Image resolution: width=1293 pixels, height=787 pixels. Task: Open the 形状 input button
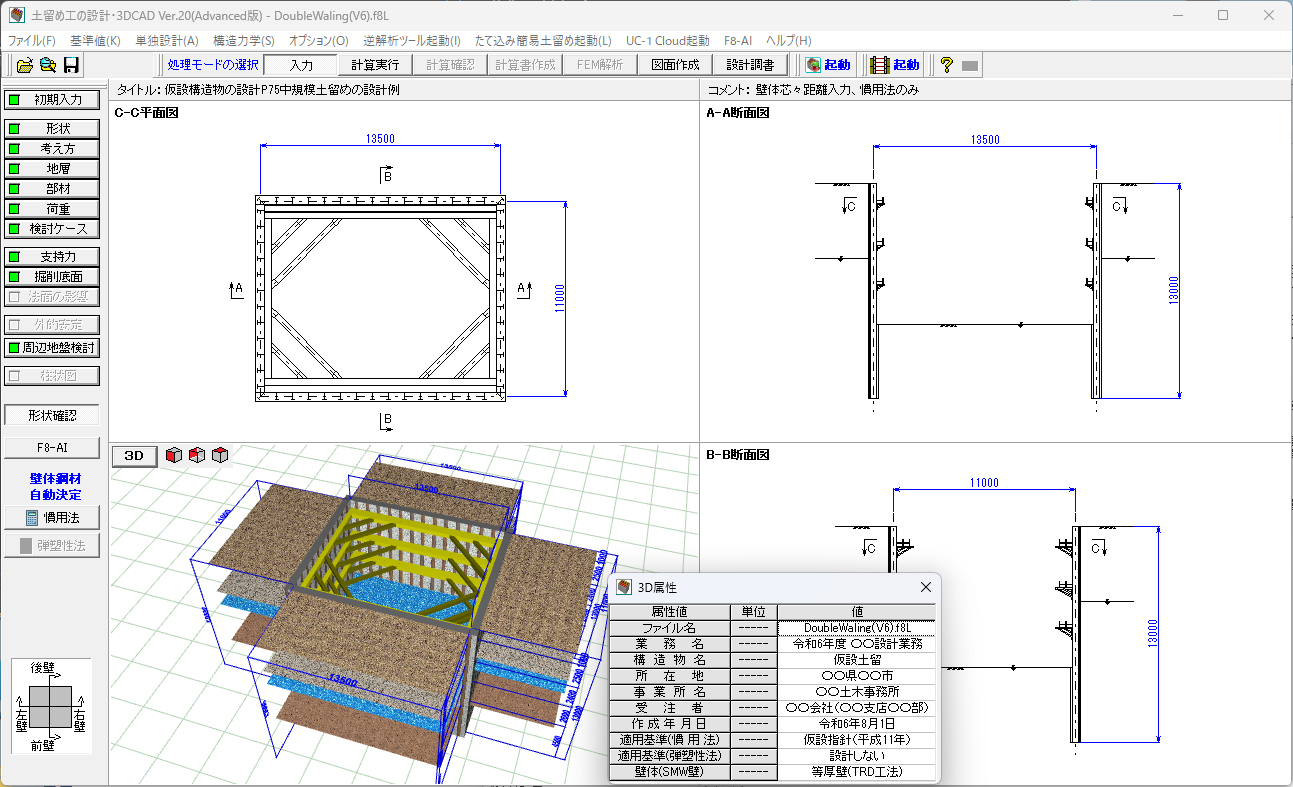tap(52, 129)
